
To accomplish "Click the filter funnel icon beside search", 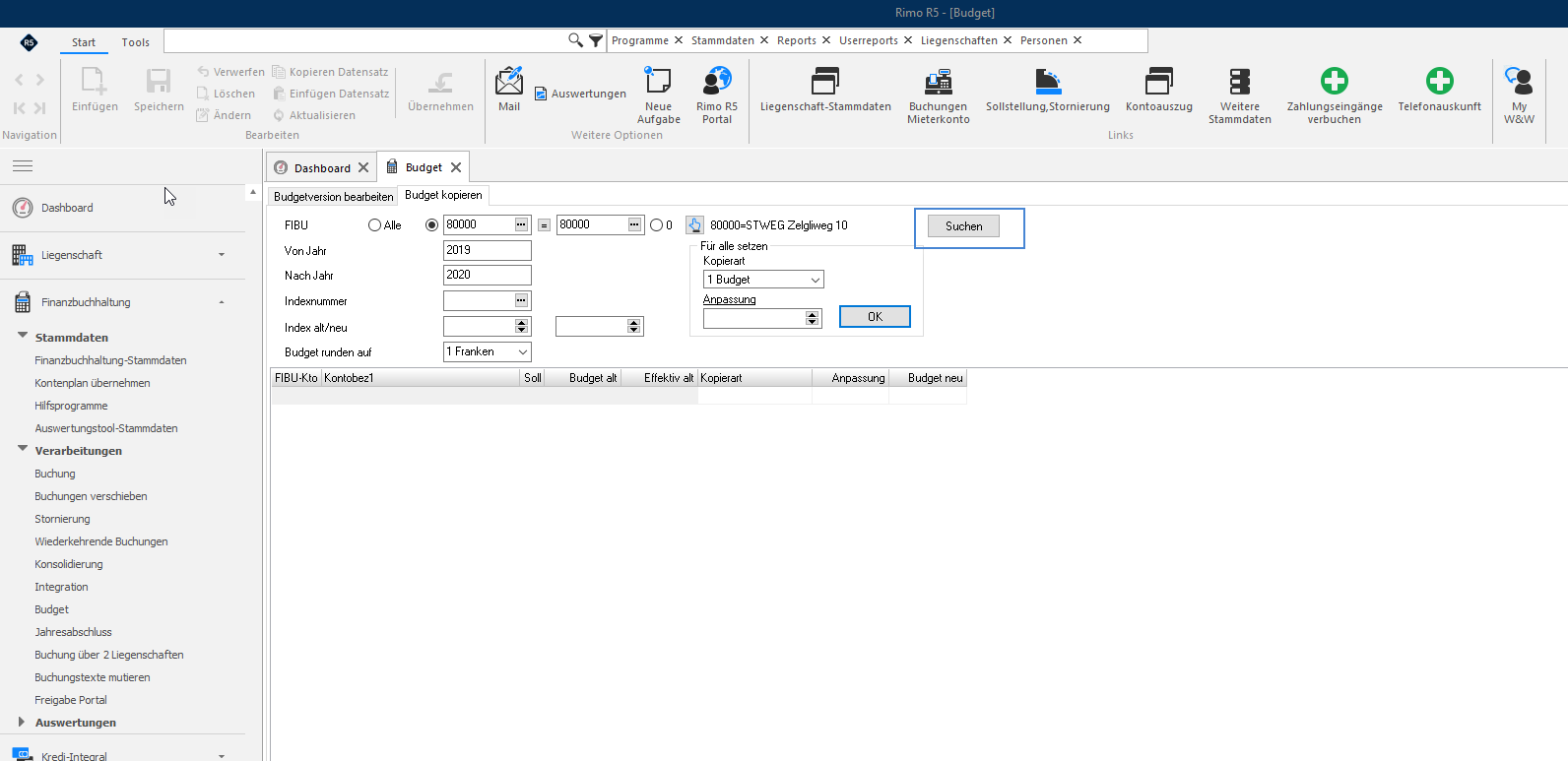I will pyautogui.click(x=596, y=40).
